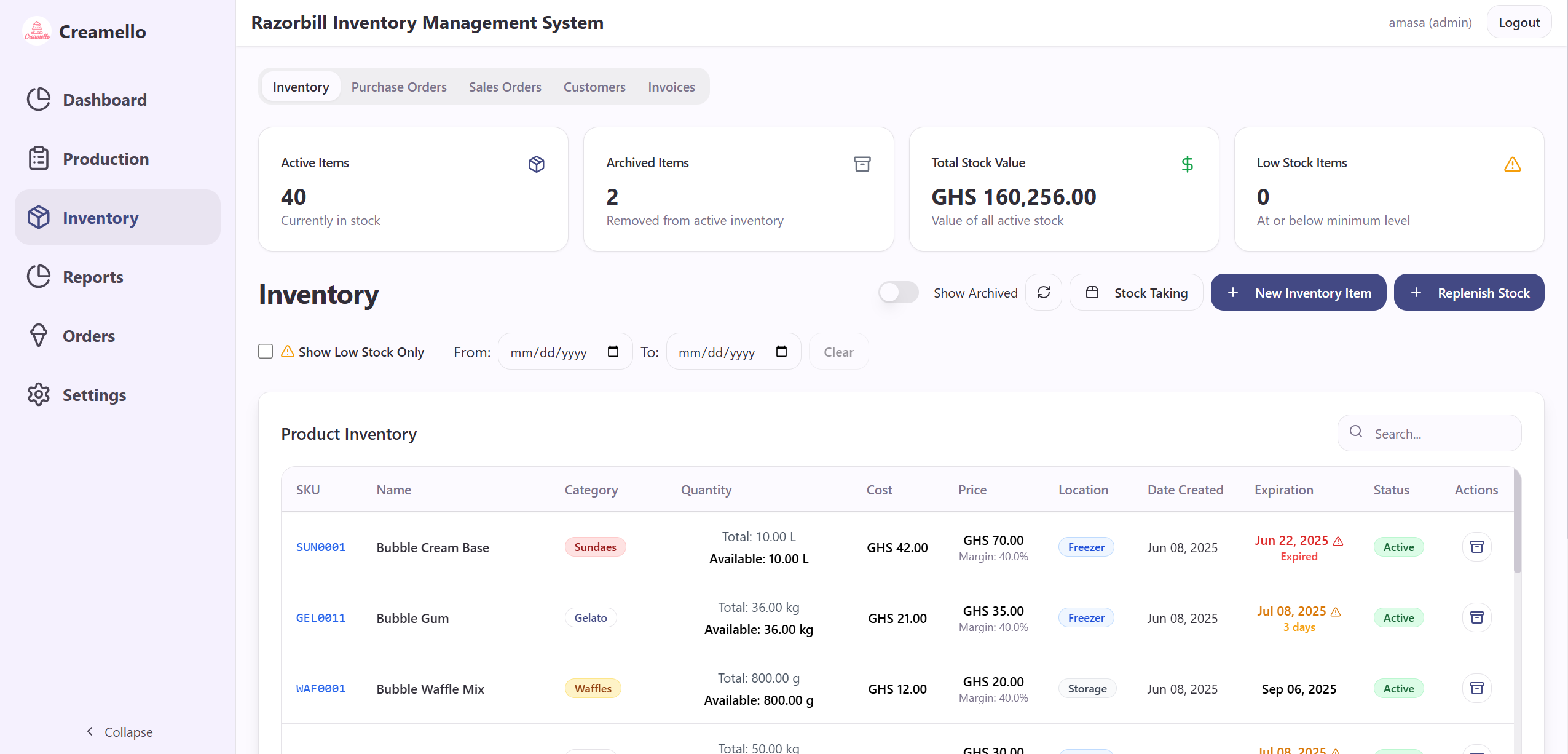Click the Waffles category badge

click(593, 688)
